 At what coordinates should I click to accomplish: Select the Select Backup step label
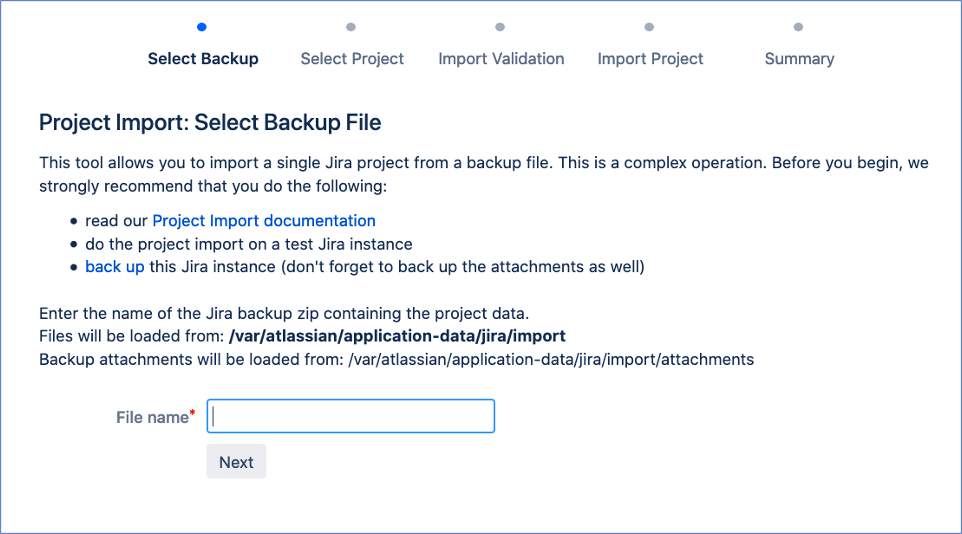click(x=203, y=58)
